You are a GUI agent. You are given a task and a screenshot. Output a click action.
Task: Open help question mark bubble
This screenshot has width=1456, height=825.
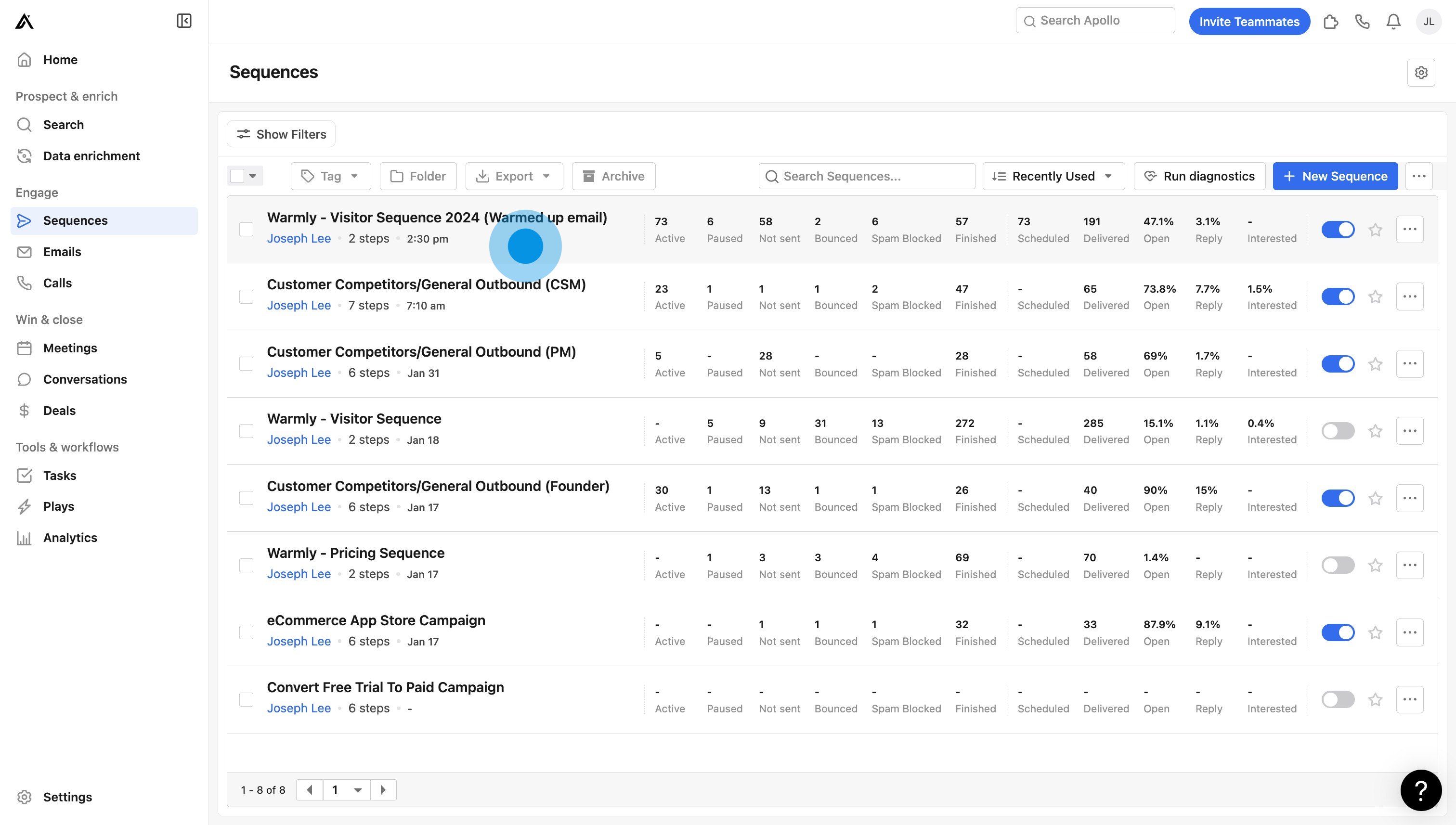click(1420, 790)
